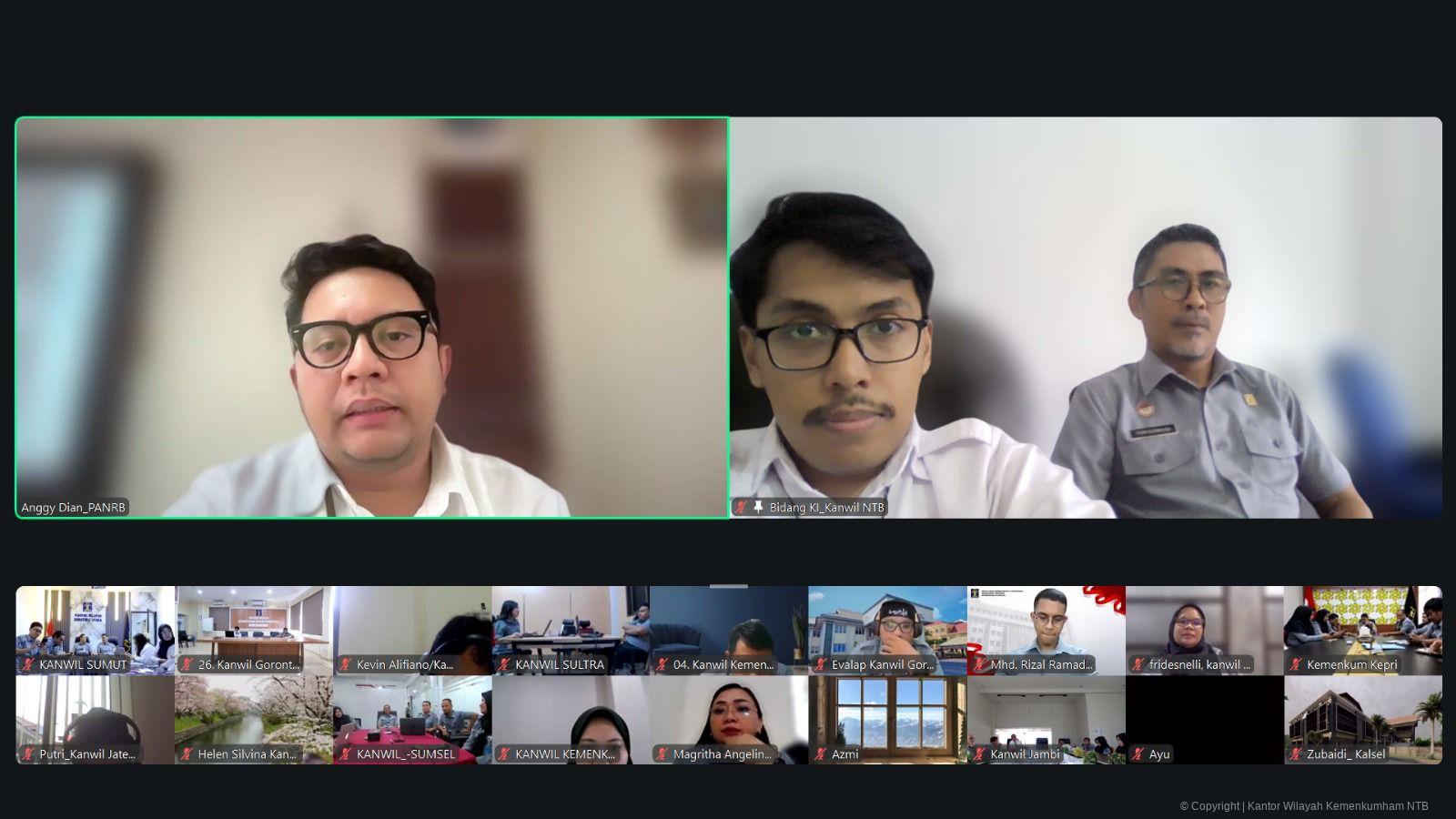Select the Mhd. Rizal Ramad participant tile
This screenshot has height=819, width=1456.
point(1046,630)
